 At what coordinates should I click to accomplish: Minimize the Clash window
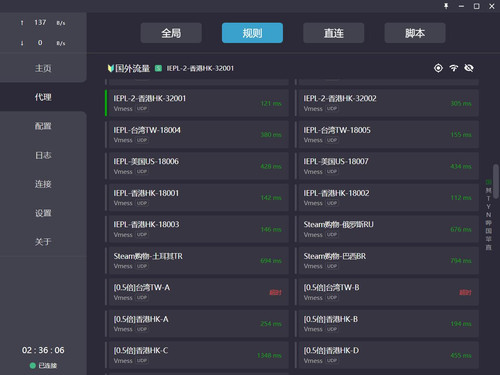coord(461,6)
